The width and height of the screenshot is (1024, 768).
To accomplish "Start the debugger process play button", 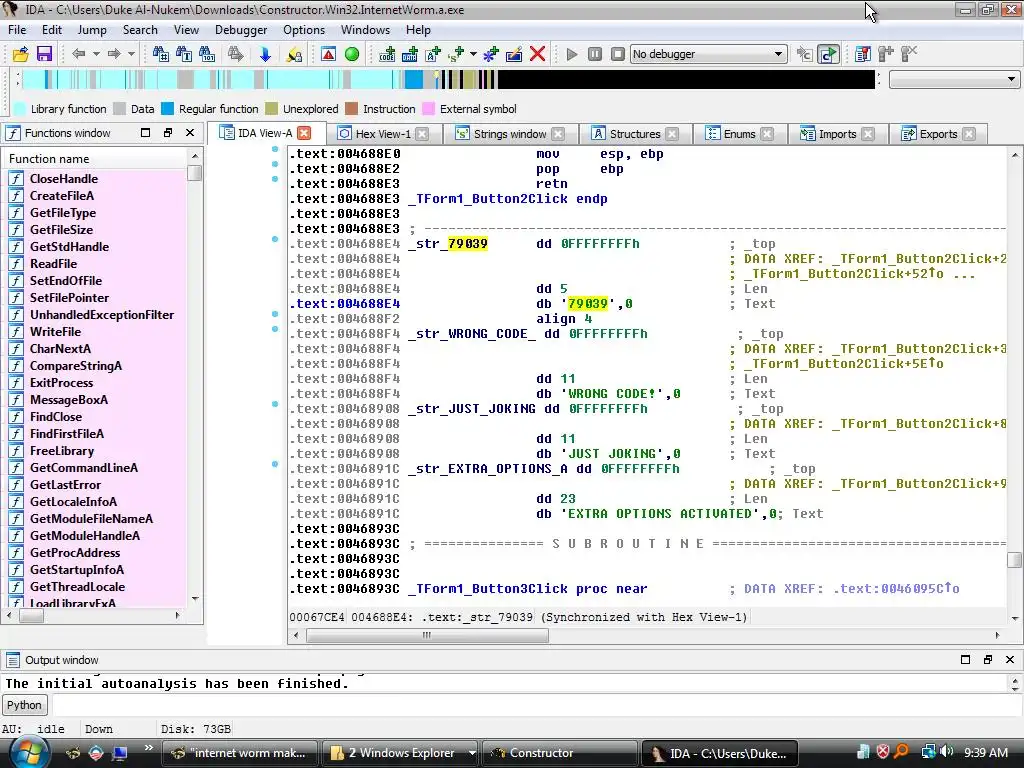I will [571, 54].
